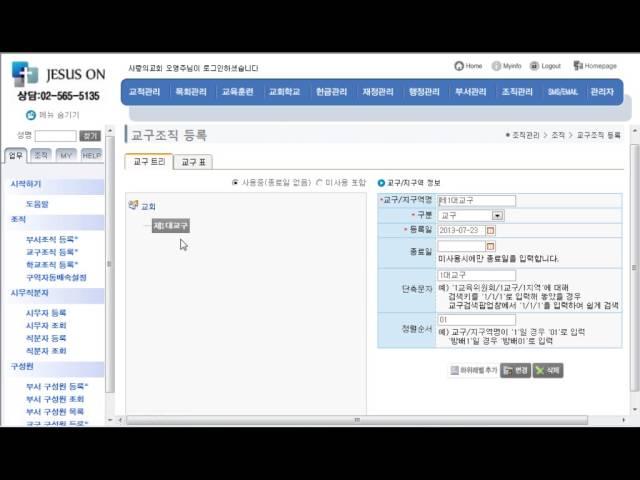Click the 삭제 button
The width and height of the screenshot is (640, 480).
tap(548, 370)
